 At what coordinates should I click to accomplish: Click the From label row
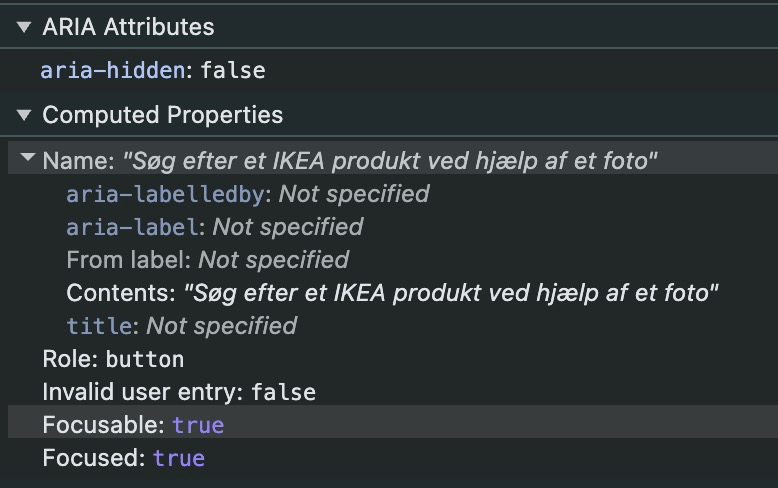[x=207, y=260]
